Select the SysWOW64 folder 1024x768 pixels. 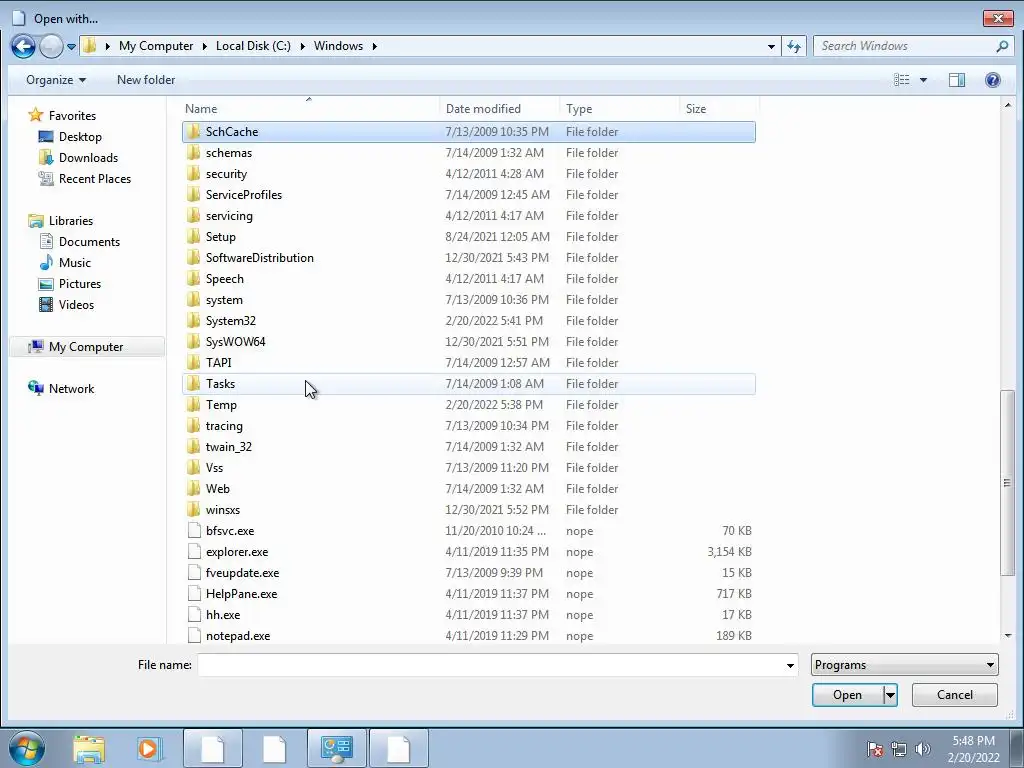pos(468,342)
